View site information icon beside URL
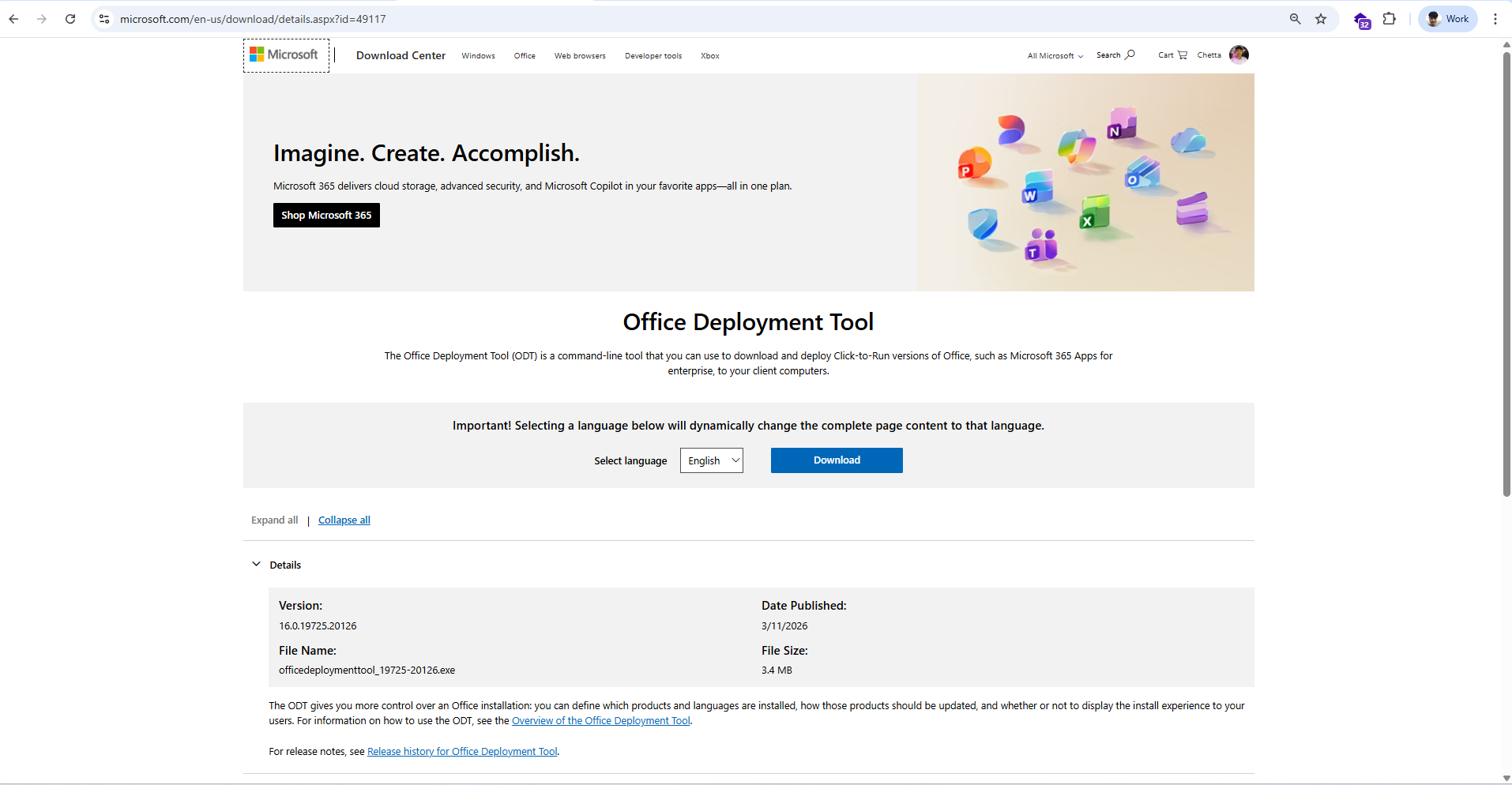The height and width of the screenshot is (785, 1512). click(x=103, y=19)
